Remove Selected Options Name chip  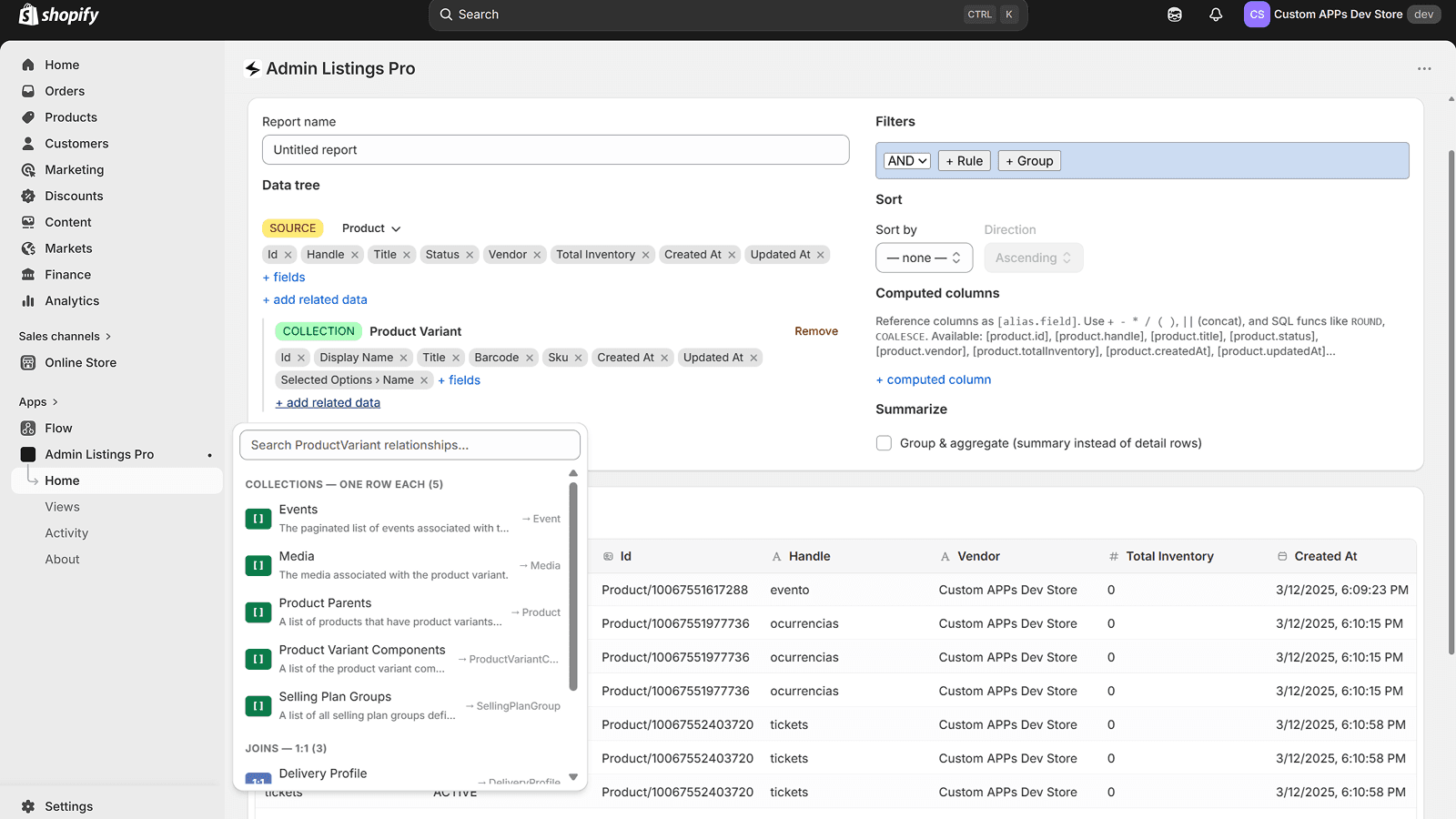pyautogui.click(x=424, y=380)
